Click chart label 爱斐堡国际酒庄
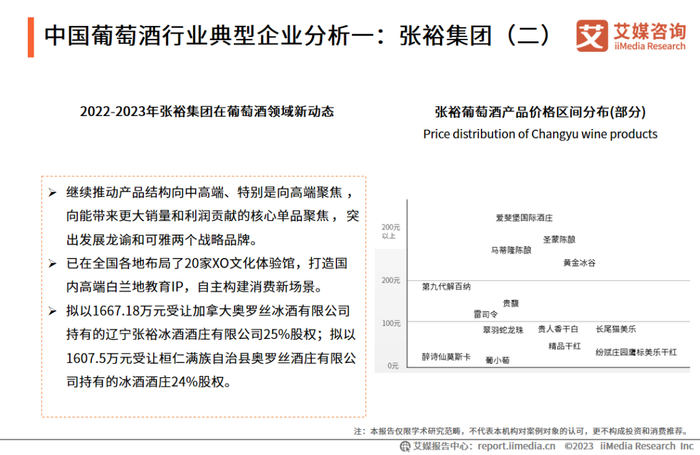This screenshot has width=700, height=455. coord(524,218)
